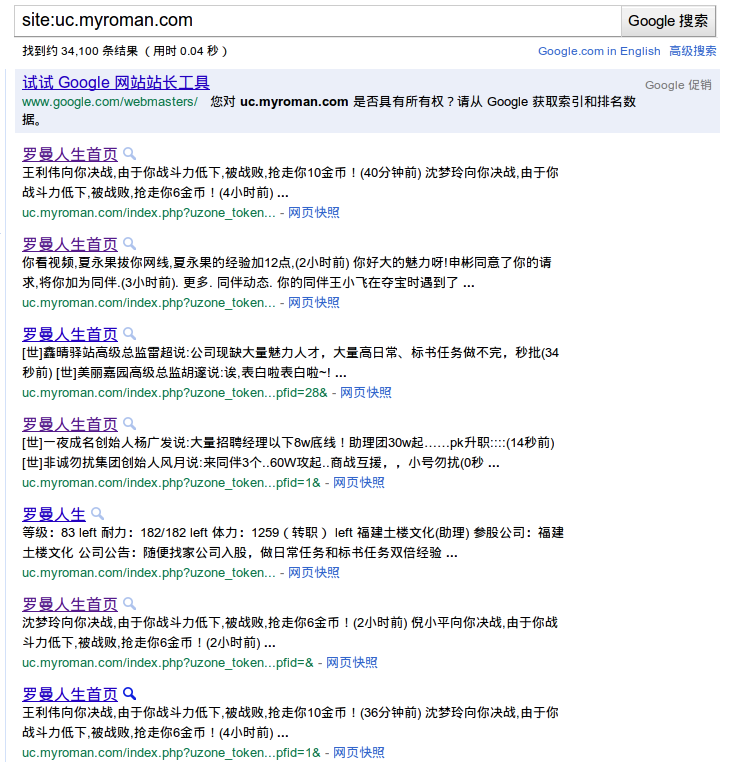
Task: Open first 罗曼人生首页 result with 40分钟前 snippet
Action: point(70,155)
